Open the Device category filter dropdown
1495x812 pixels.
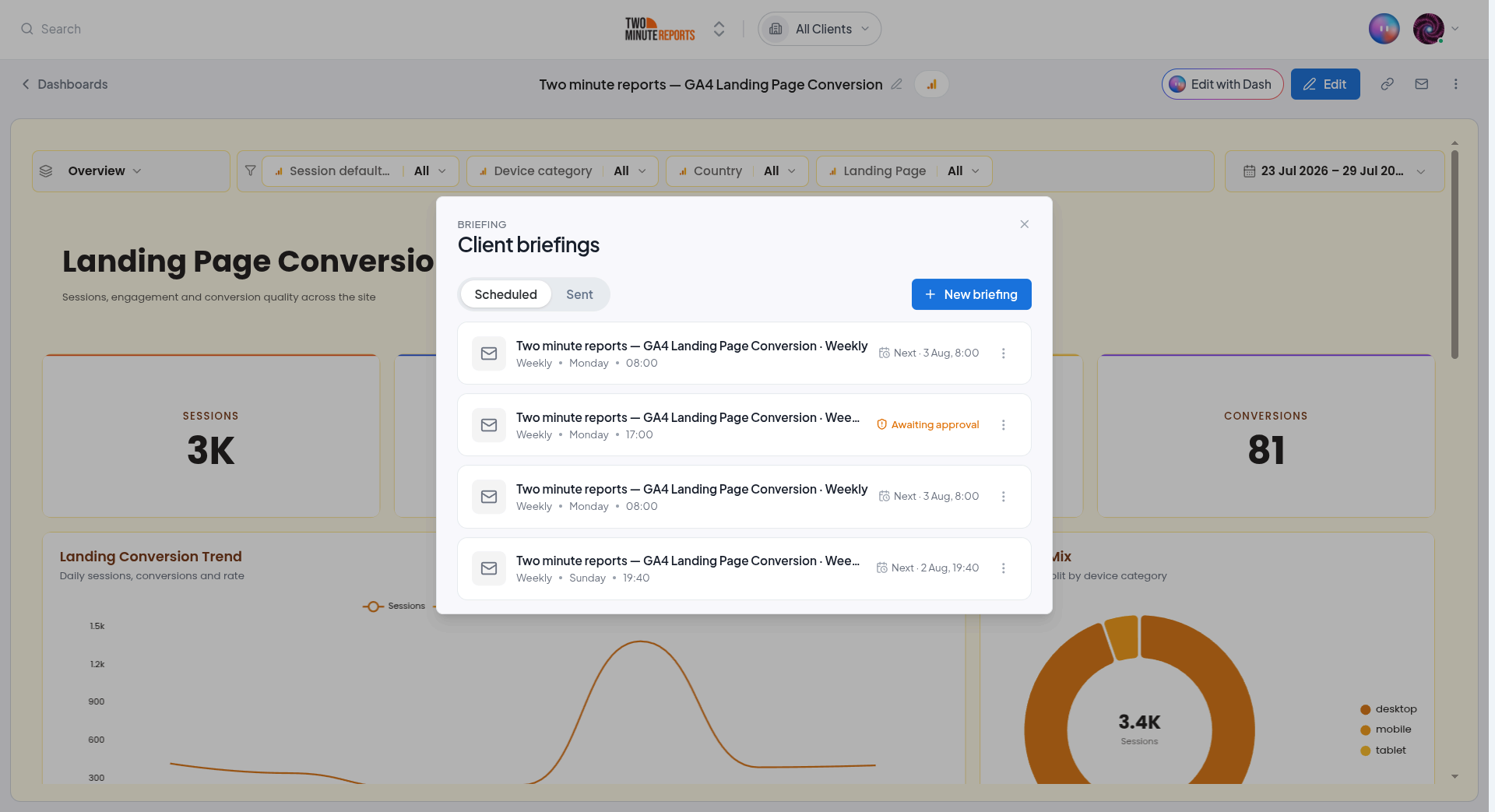(562, 171)
